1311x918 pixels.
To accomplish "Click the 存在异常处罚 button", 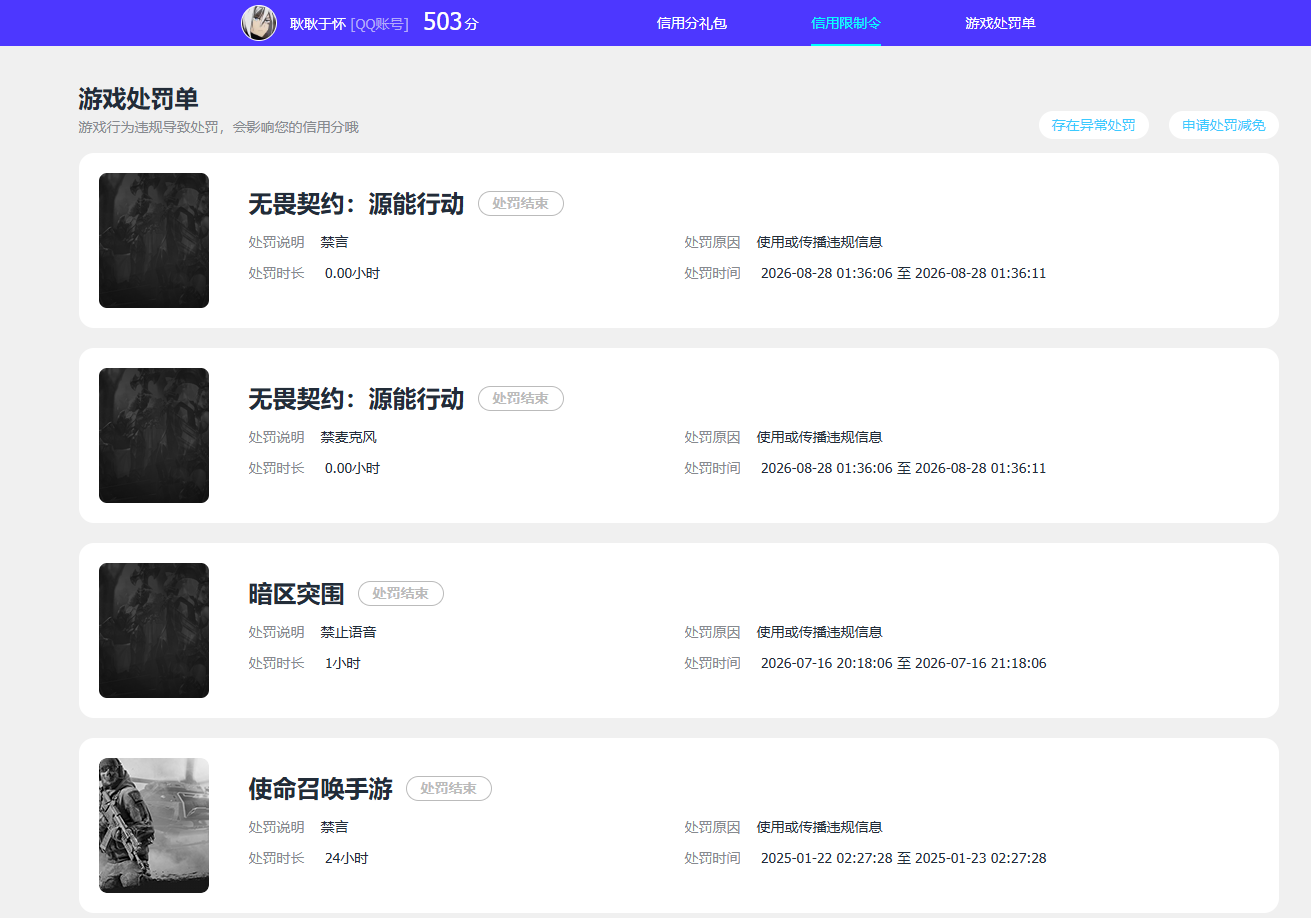I will [1093, 125].
